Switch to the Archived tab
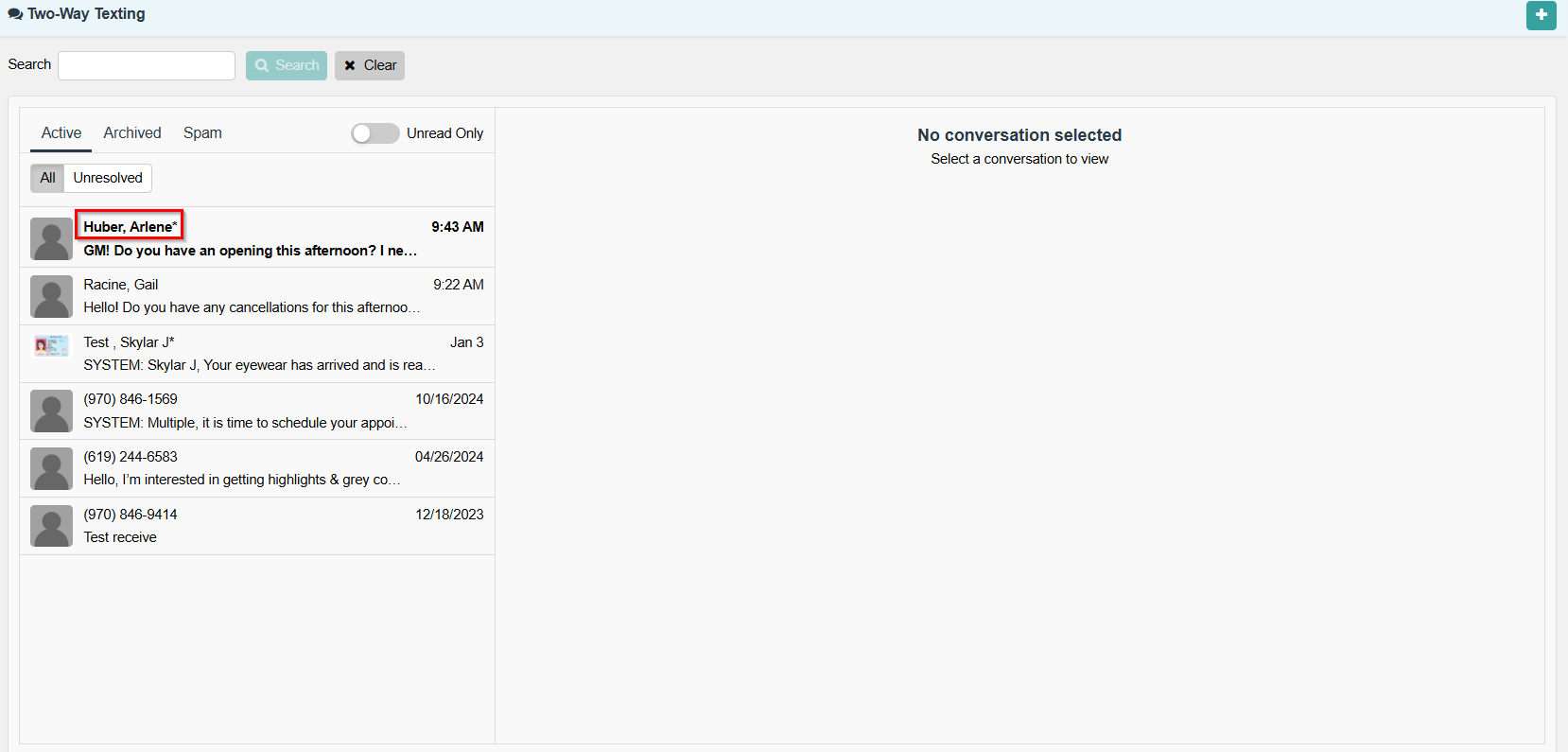This screenshot has height=752, width=1568. click(x=132, y=133)
